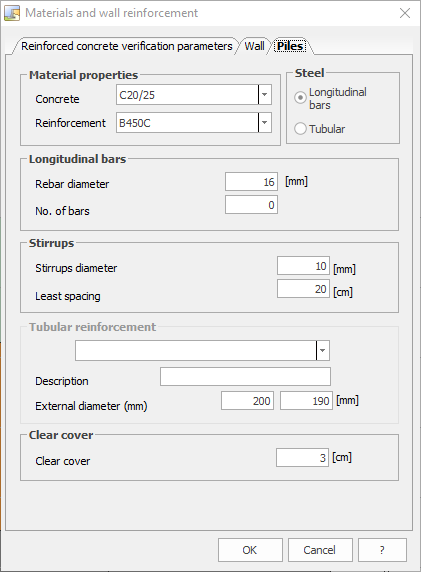This screenshot has width=421, height=572.
Task: Edit the Least spacing value
Action: click(x=303, y=289)
